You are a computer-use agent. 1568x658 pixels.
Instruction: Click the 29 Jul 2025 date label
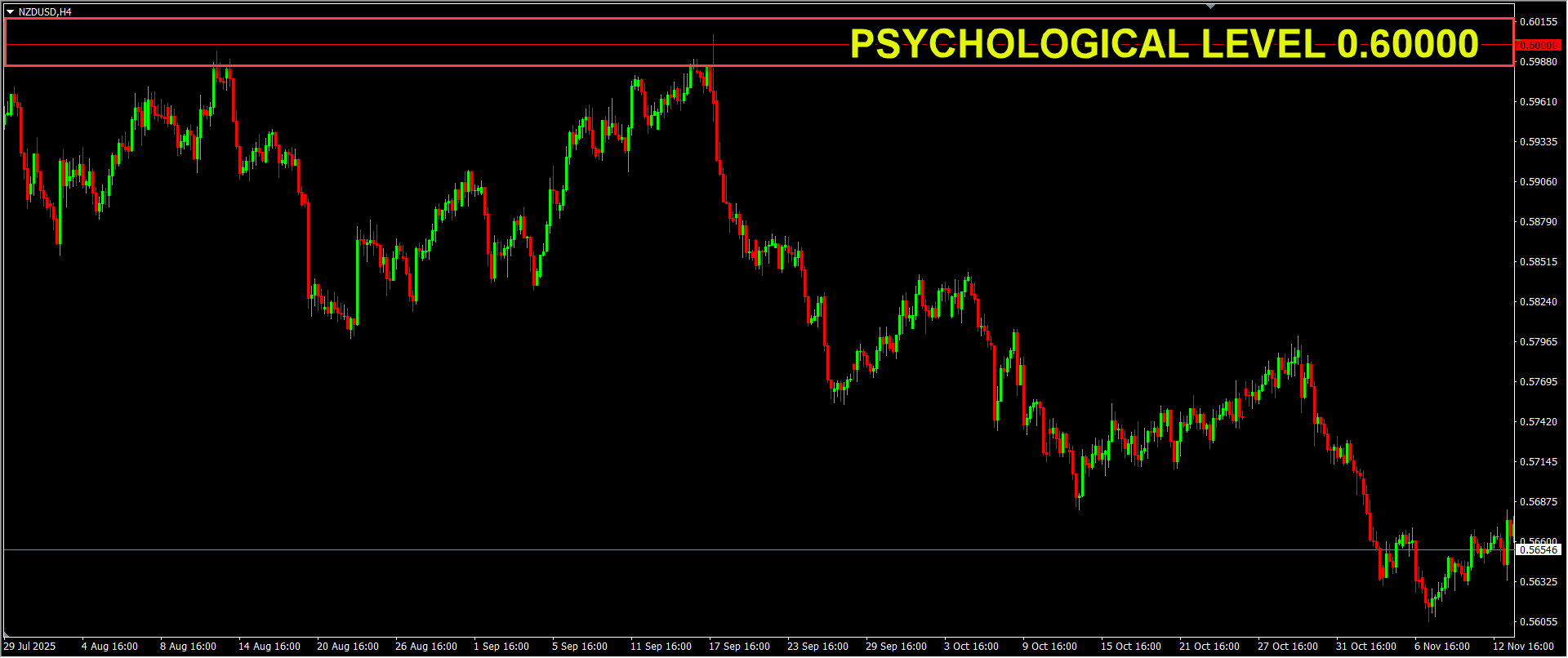[x=30, y=647]
